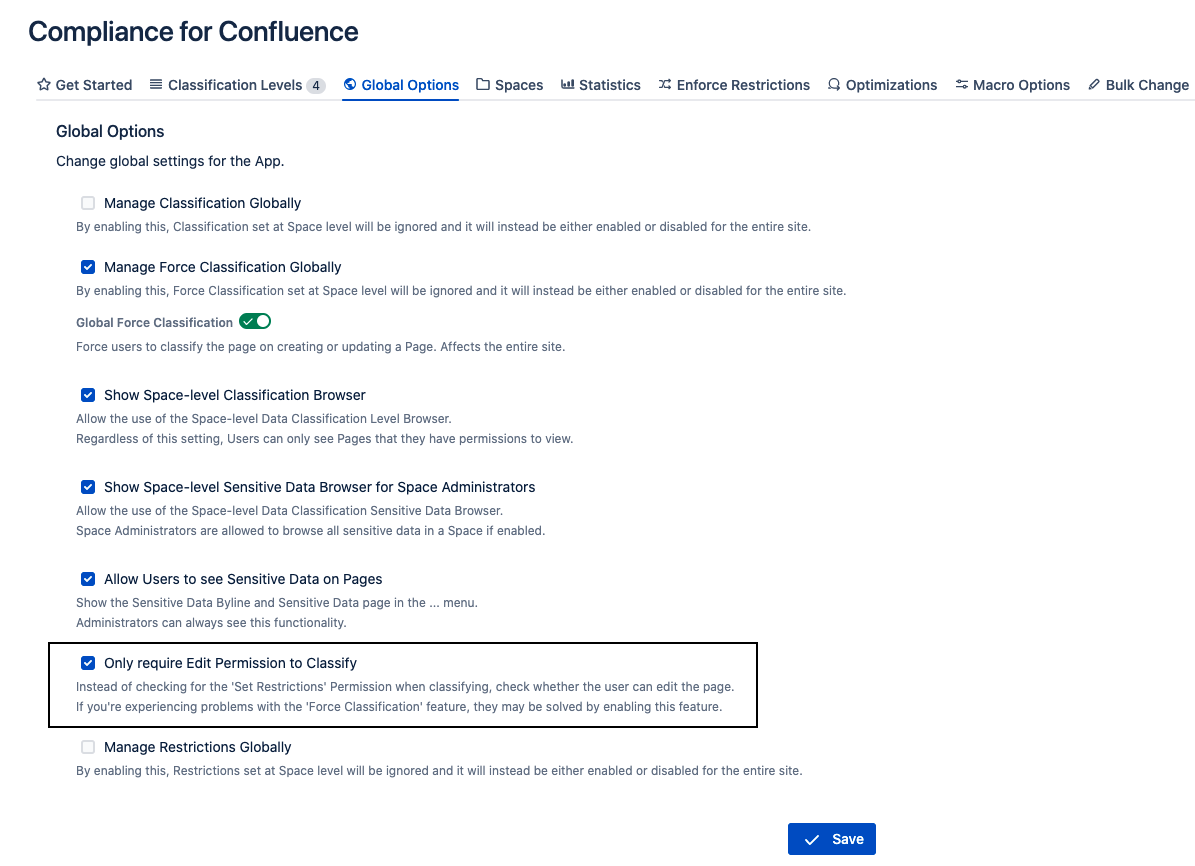Uncheck Show Space-level Classification Browser
Viewport: 1195px width, 866px height.
point(88,395)
